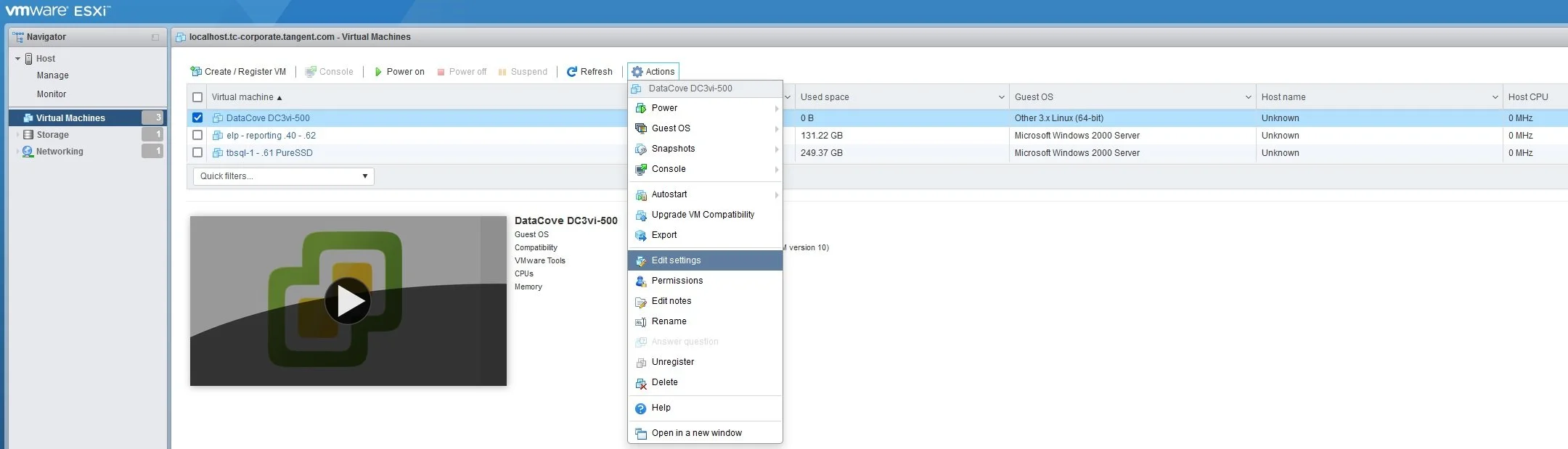The width and height of the screenshot is (1568, 449).
Task: Click the Create / Register VM icon
Action: 196,72
